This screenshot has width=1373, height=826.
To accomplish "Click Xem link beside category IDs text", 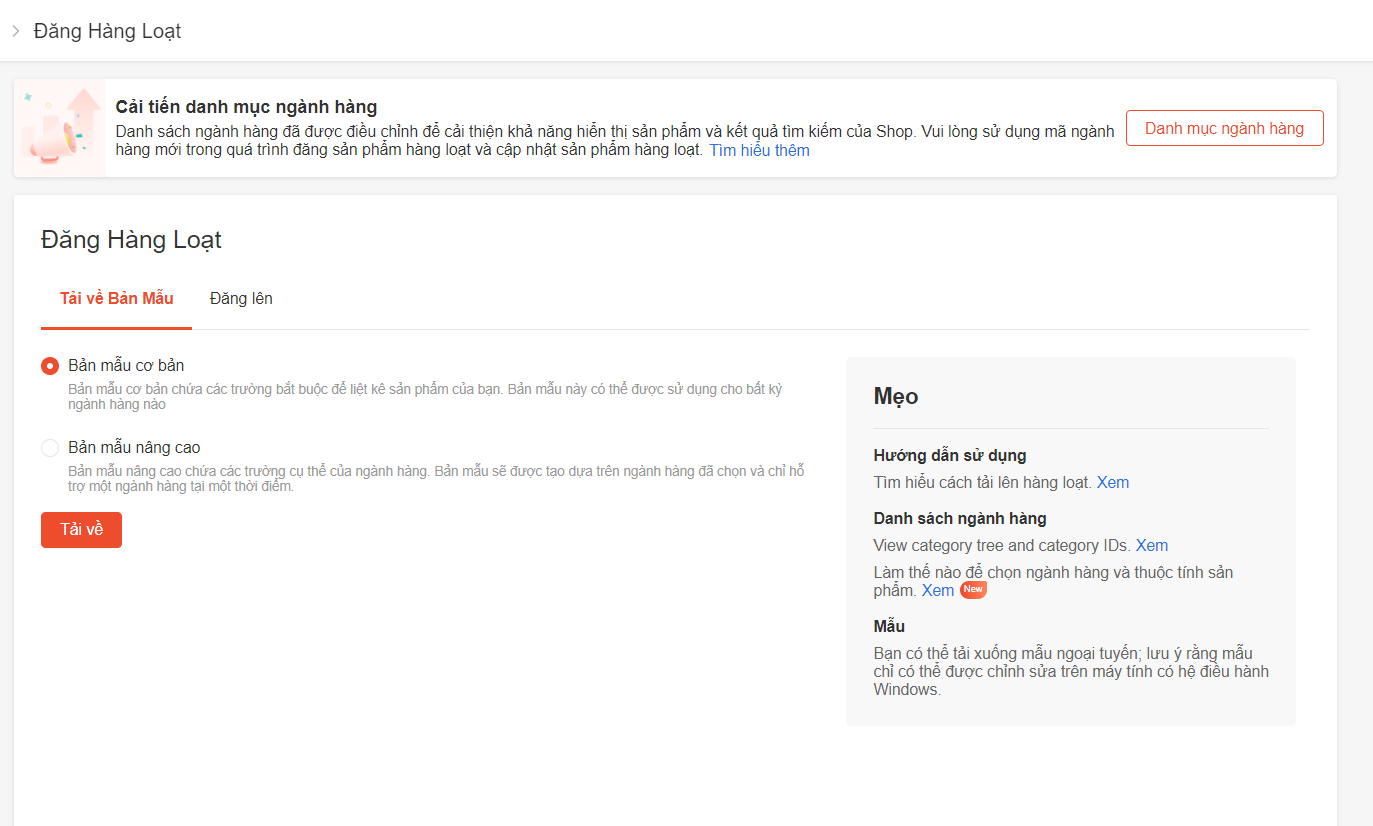I will coord(1151,545).
